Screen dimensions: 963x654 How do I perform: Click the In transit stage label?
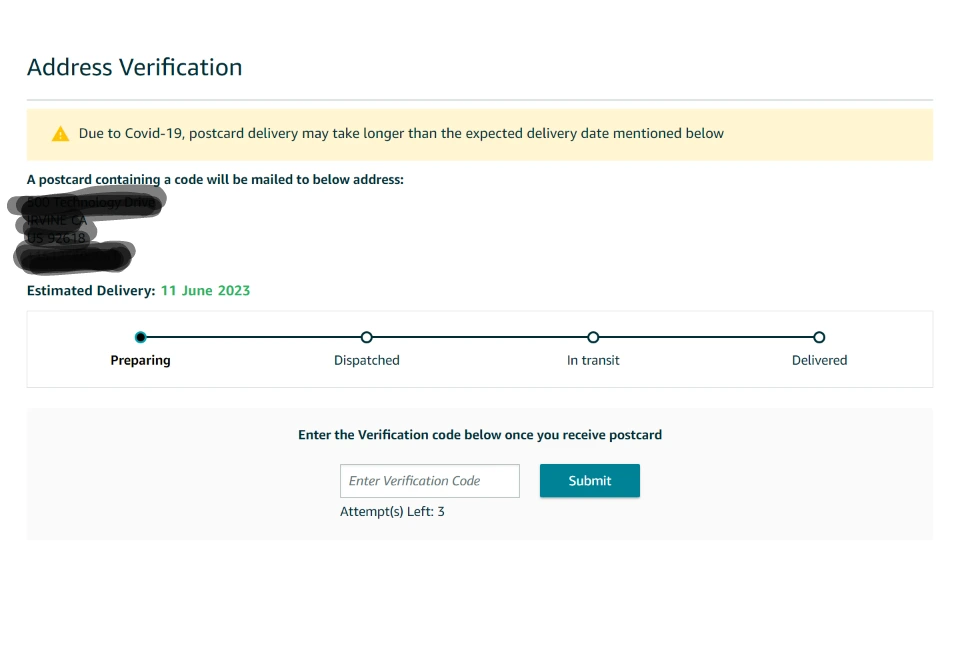pyautogui.click(x=593, y=360)
